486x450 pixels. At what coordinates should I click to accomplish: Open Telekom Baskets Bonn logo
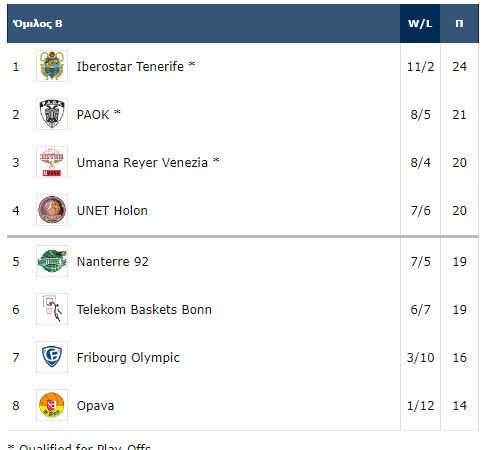tap(52, 309)
